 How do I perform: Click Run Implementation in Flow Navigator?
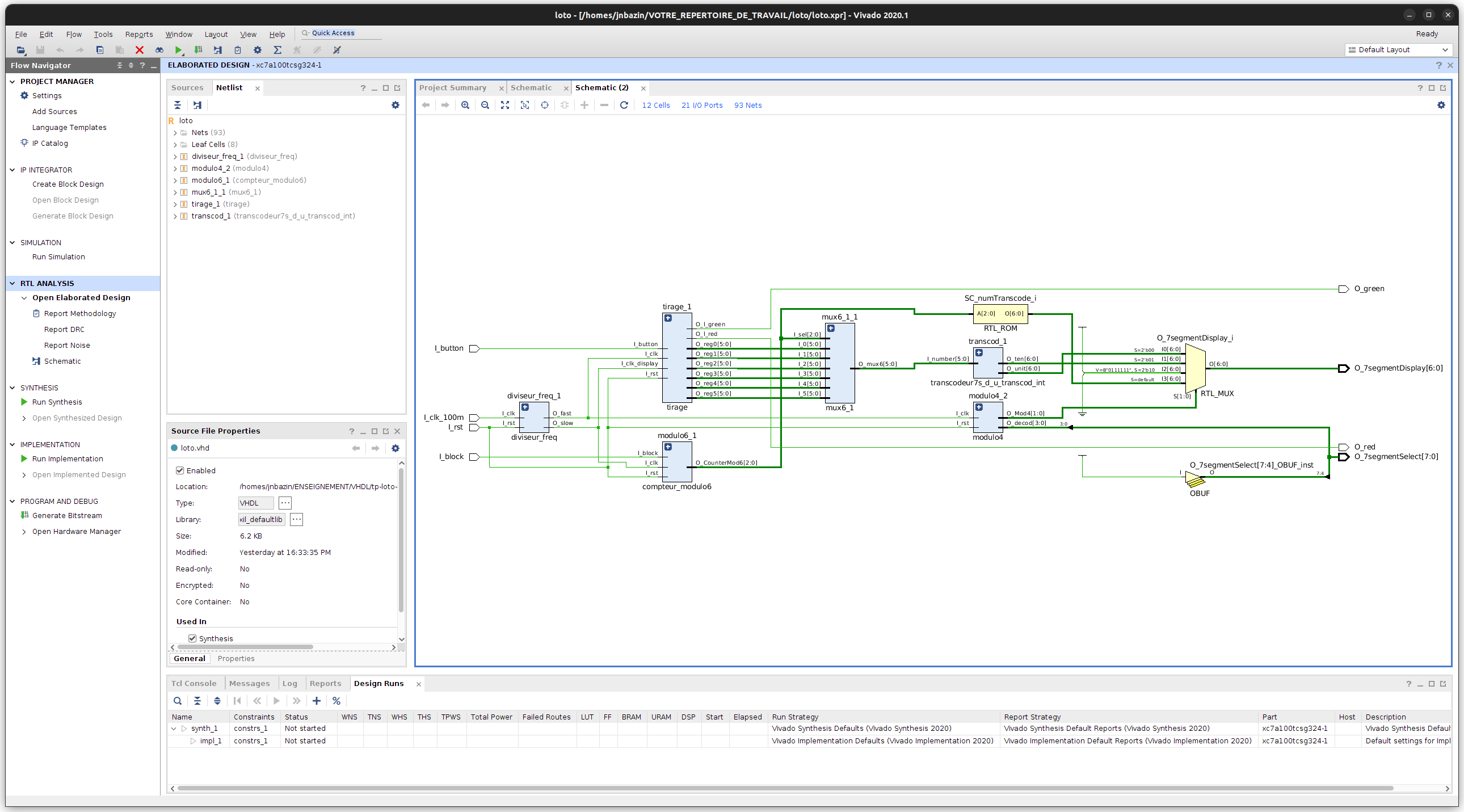(68, 459)
